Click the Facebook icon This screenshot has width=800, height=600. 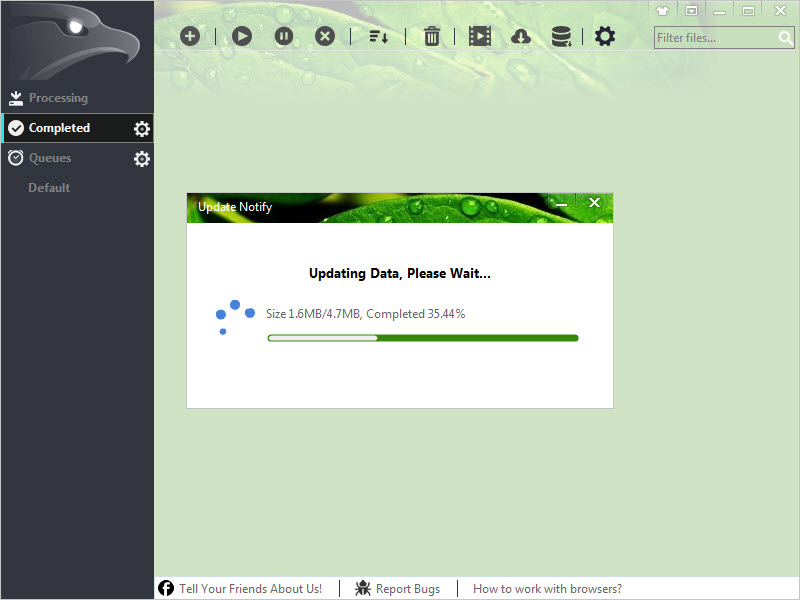coord(166,588)
